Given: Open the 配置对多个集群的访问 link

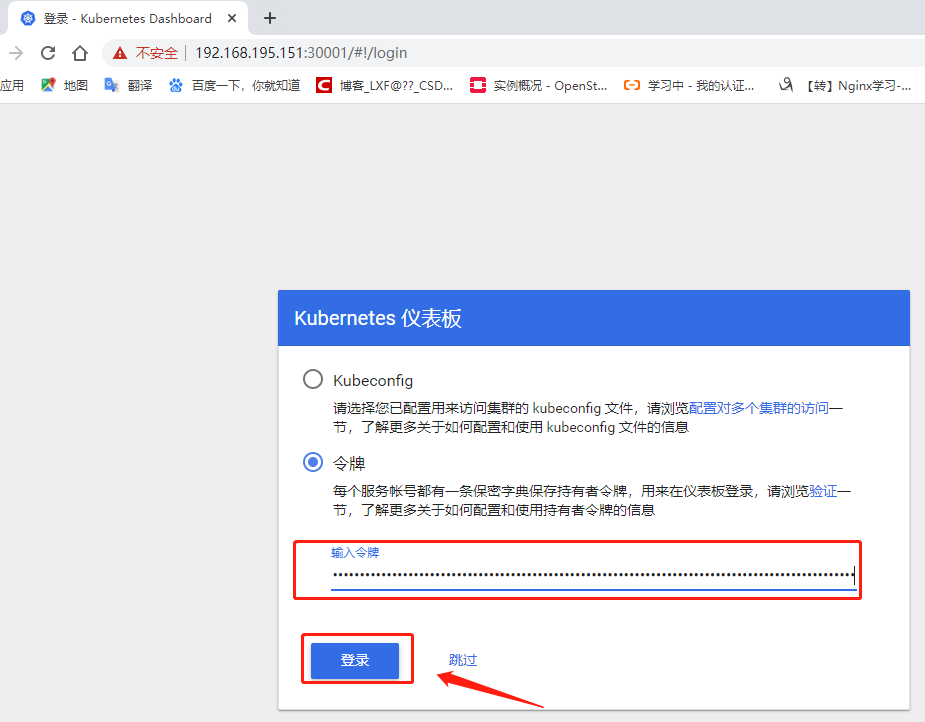Looking at the screenshot, I should coord(759,408).
